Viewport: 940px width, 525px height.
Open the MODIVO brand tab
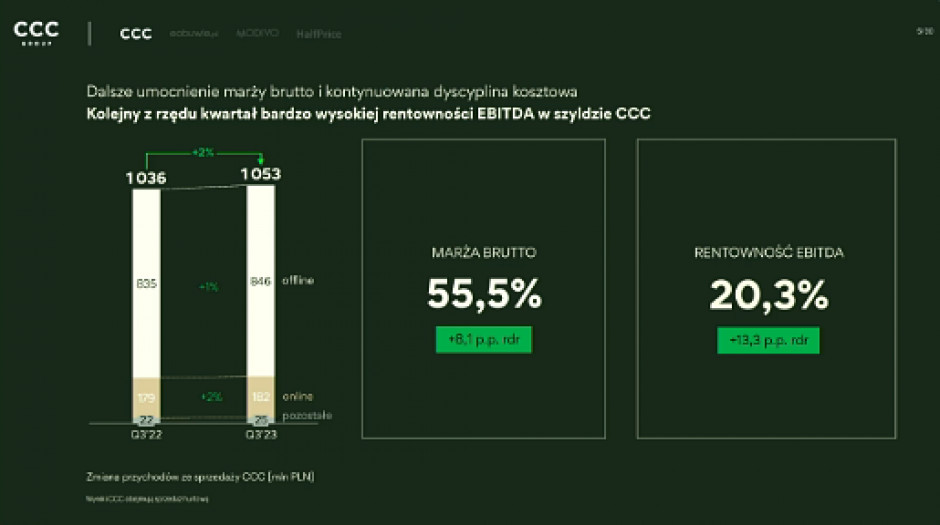pyautogui.click(x=256, y=34)
